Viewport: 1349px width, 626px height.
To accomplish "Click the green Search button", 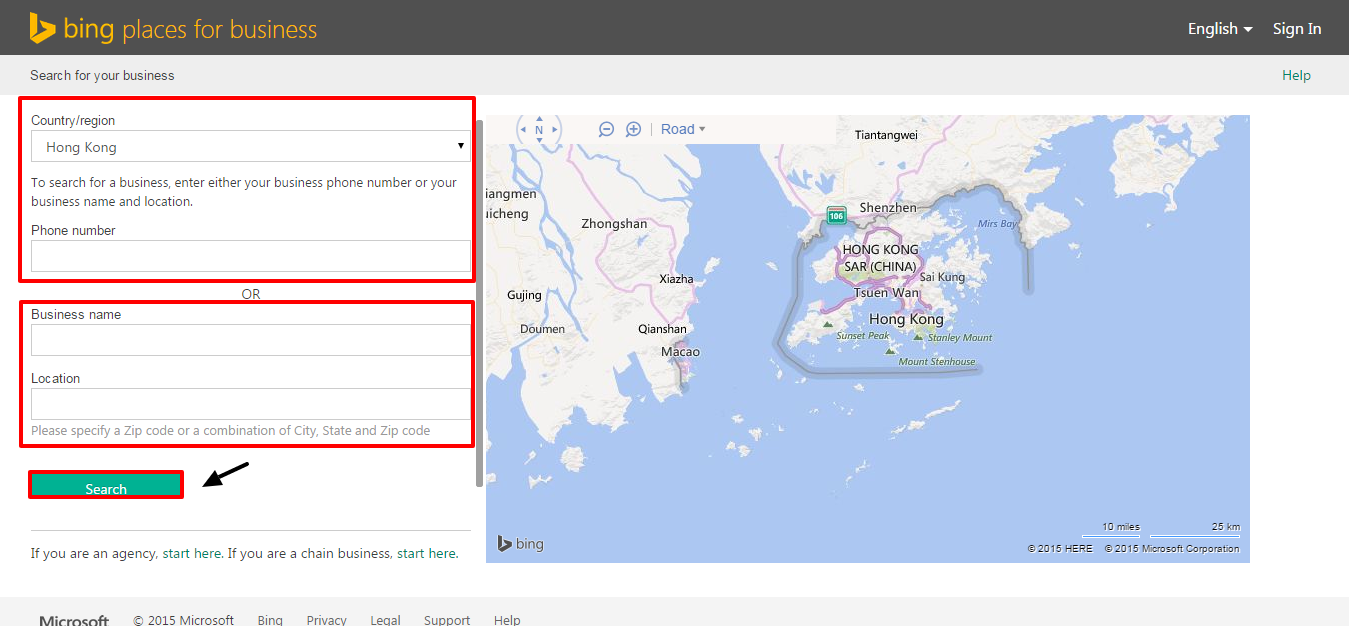I will click(106, 486).
